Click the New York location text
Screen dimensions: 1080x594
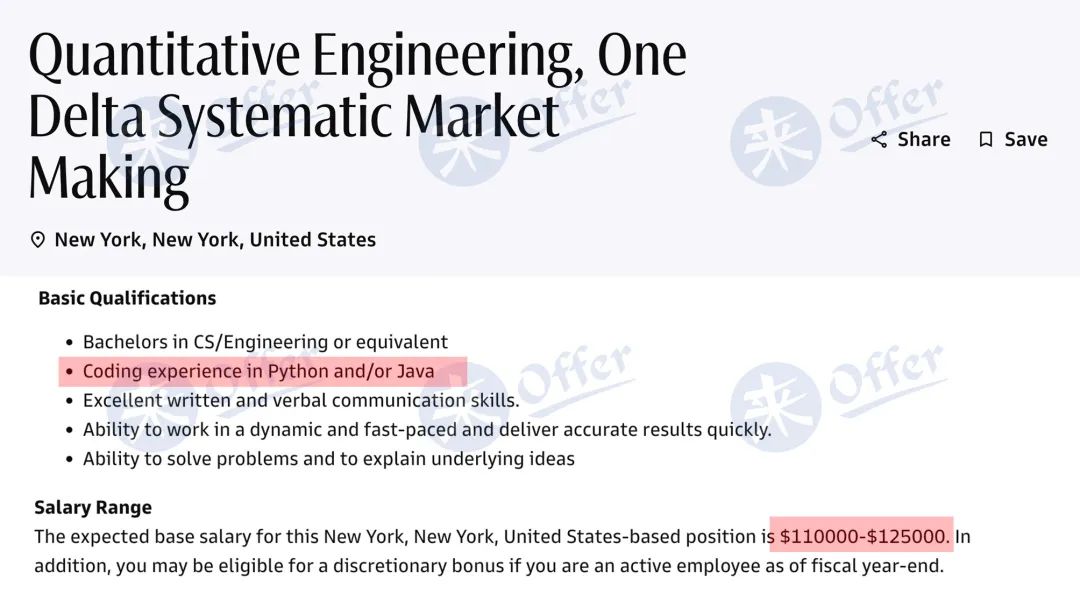[x=215, y=240]
